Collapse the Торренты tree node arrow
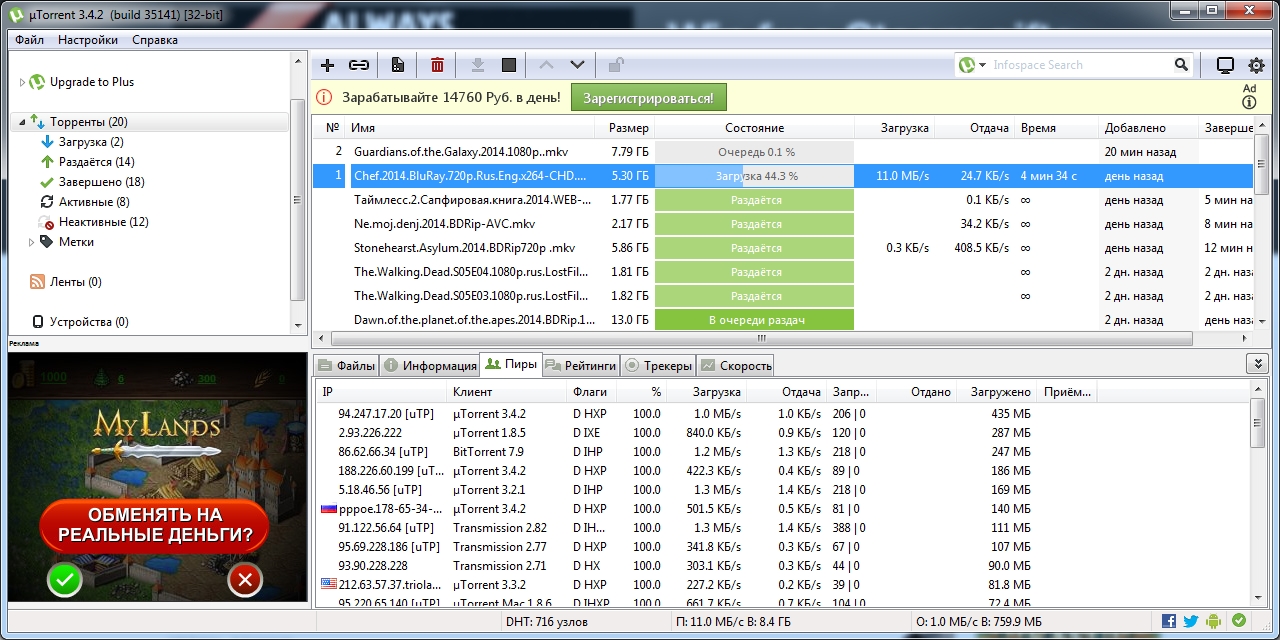1280x640 pixels. coord(21,122)
